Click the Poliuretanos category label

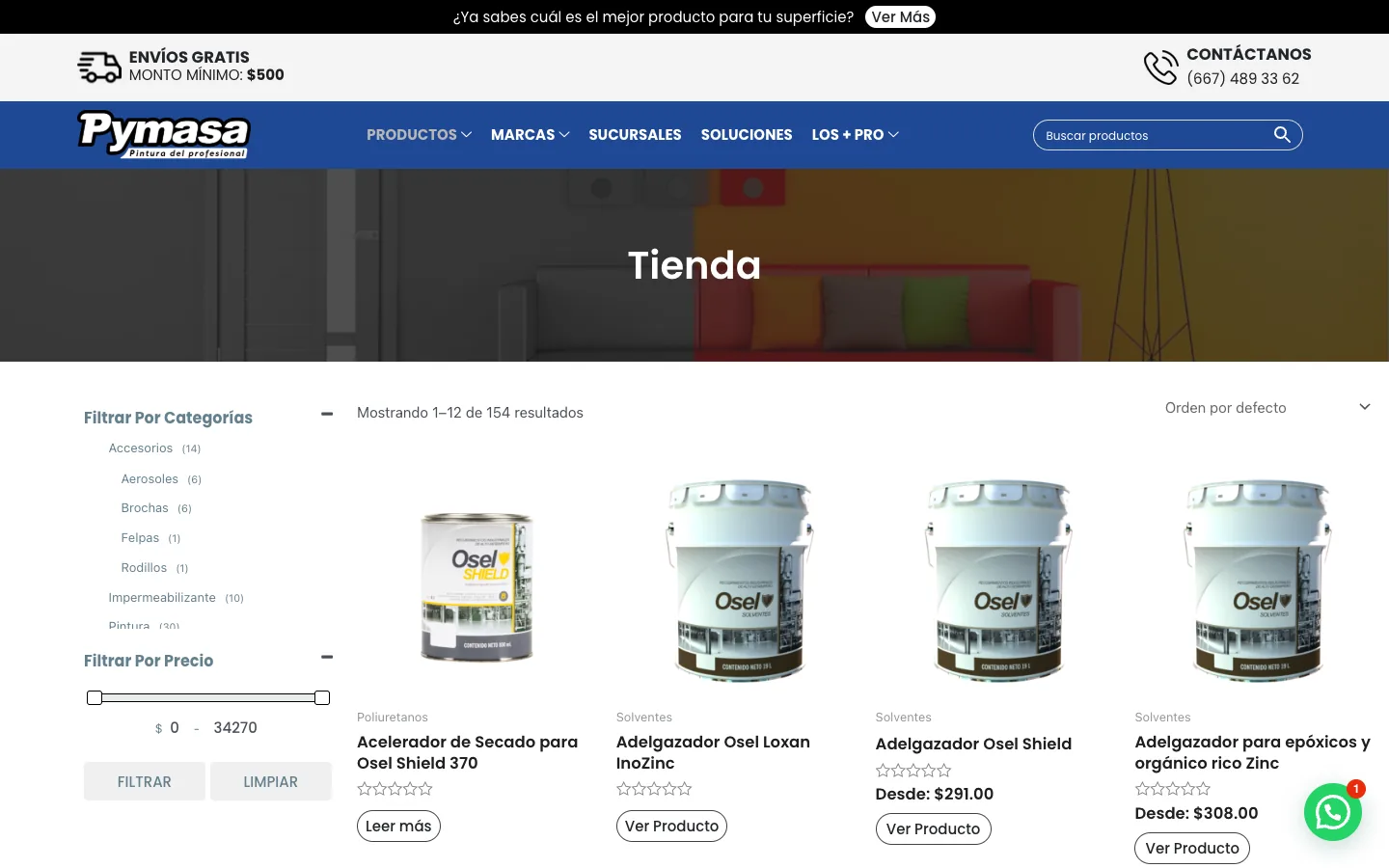pyautogui.click(x=393, y=718)
